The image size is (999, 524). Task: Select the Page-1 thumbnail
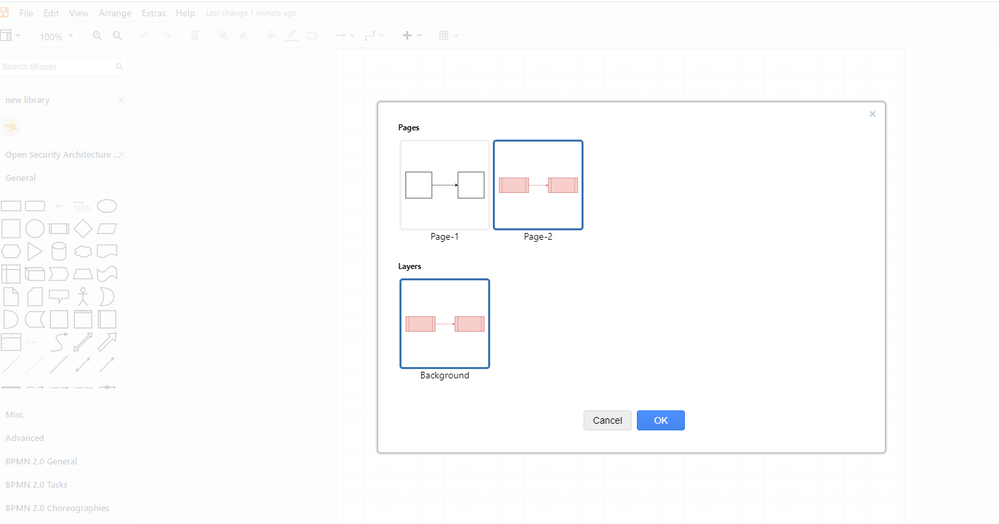point(445,185)
